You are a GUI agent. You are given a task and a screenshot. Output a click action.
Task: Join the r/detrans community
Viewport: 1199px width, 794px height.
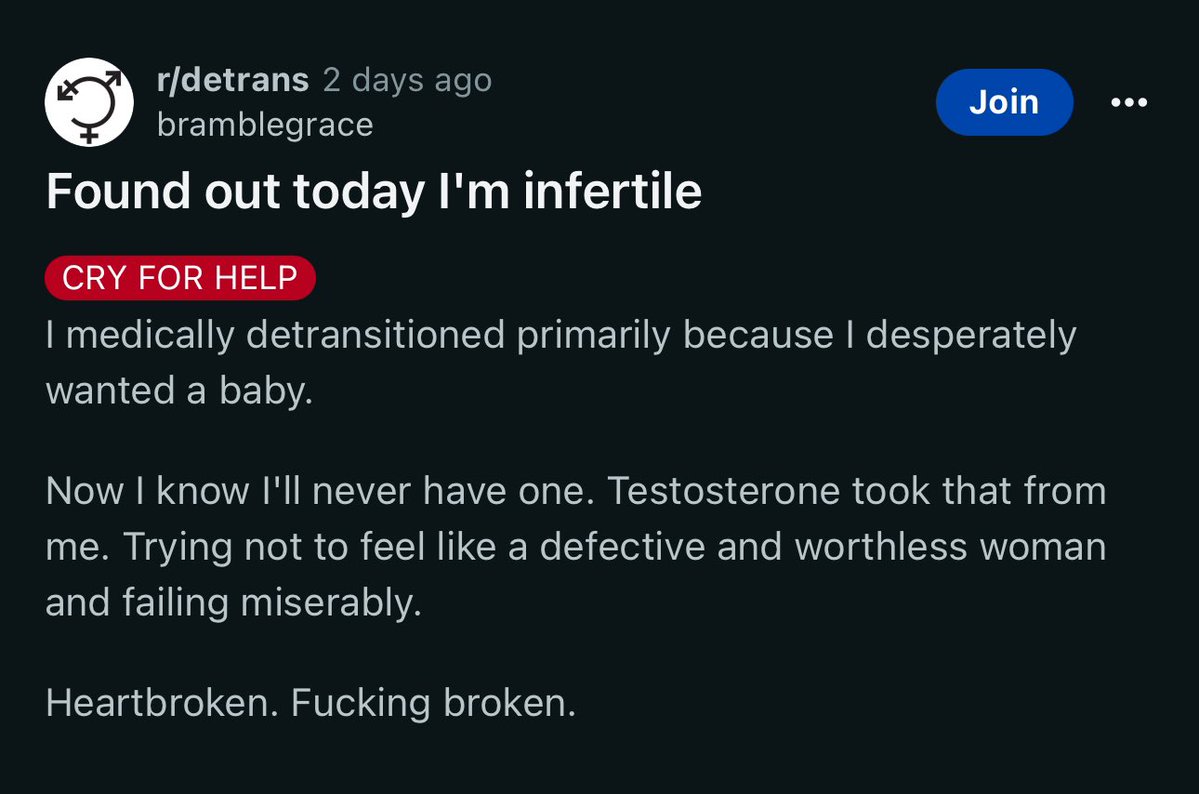tap(1003, 102)
